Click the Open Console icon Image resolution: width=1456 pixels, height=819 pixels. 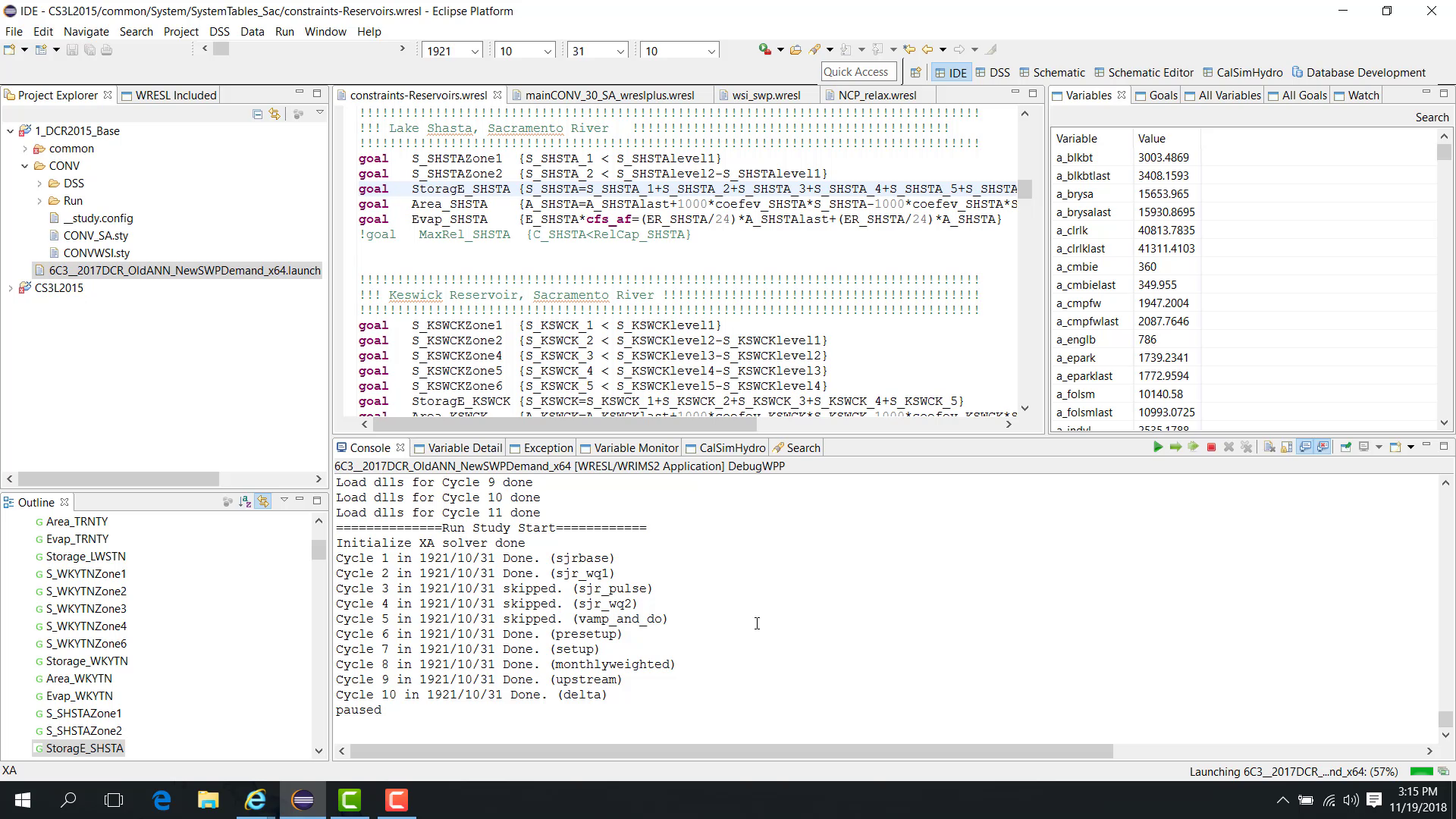[1395, 447]
